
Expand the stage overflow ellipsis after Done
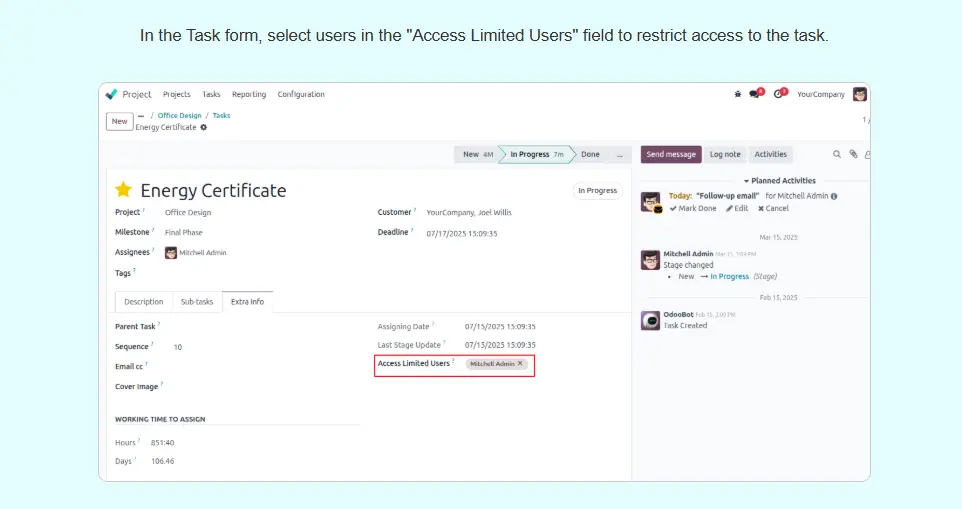pyautogui.click(x=620, y=154)
